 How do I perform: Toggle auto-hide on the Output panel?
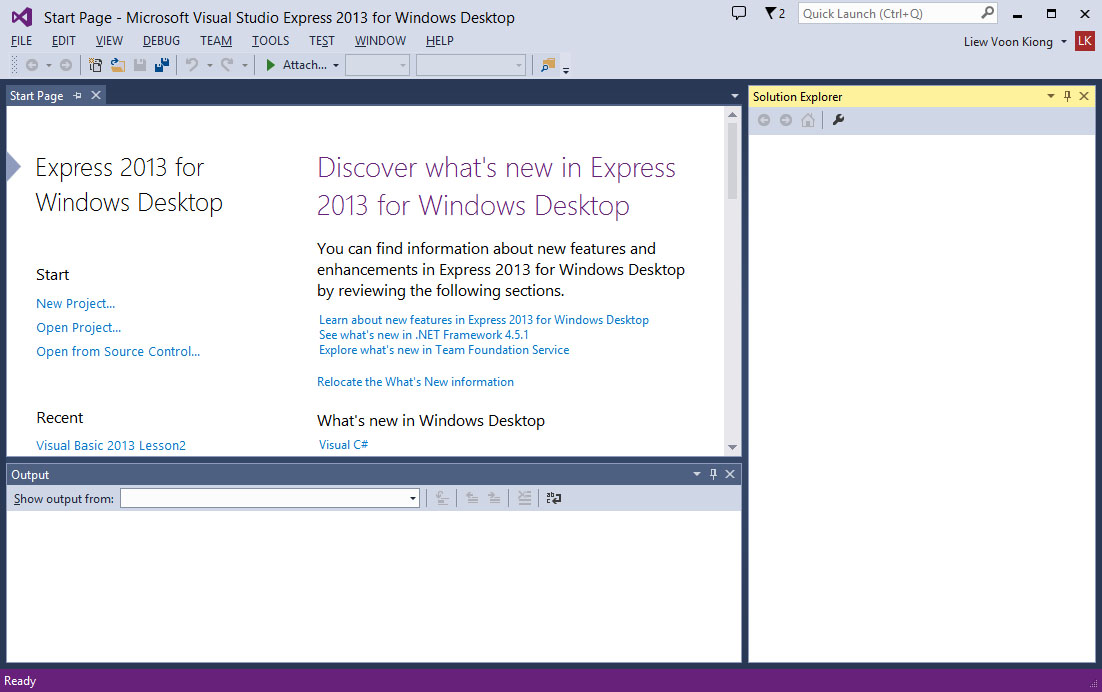(713, 474)
